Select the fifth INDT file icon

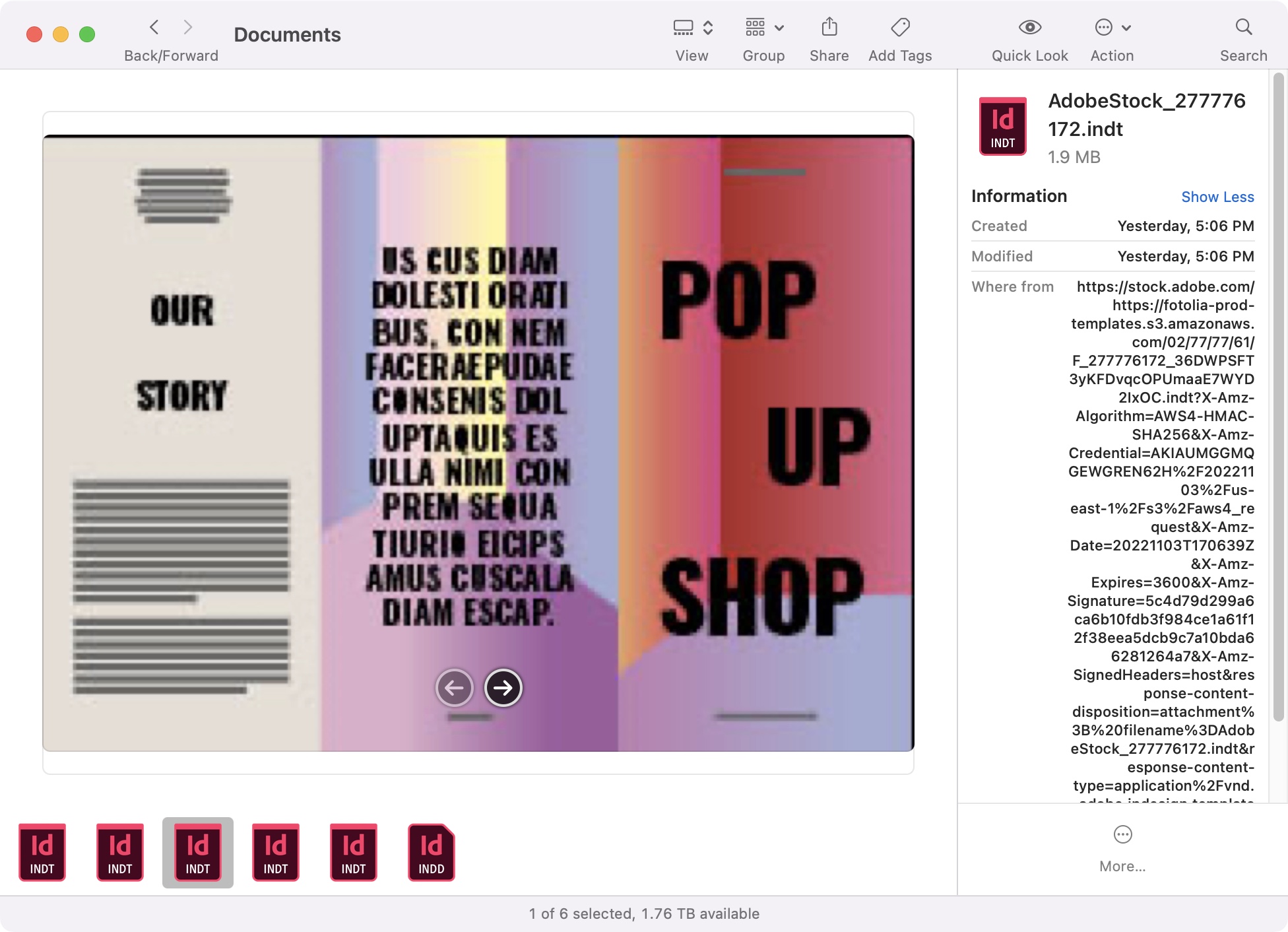(353, 852)
